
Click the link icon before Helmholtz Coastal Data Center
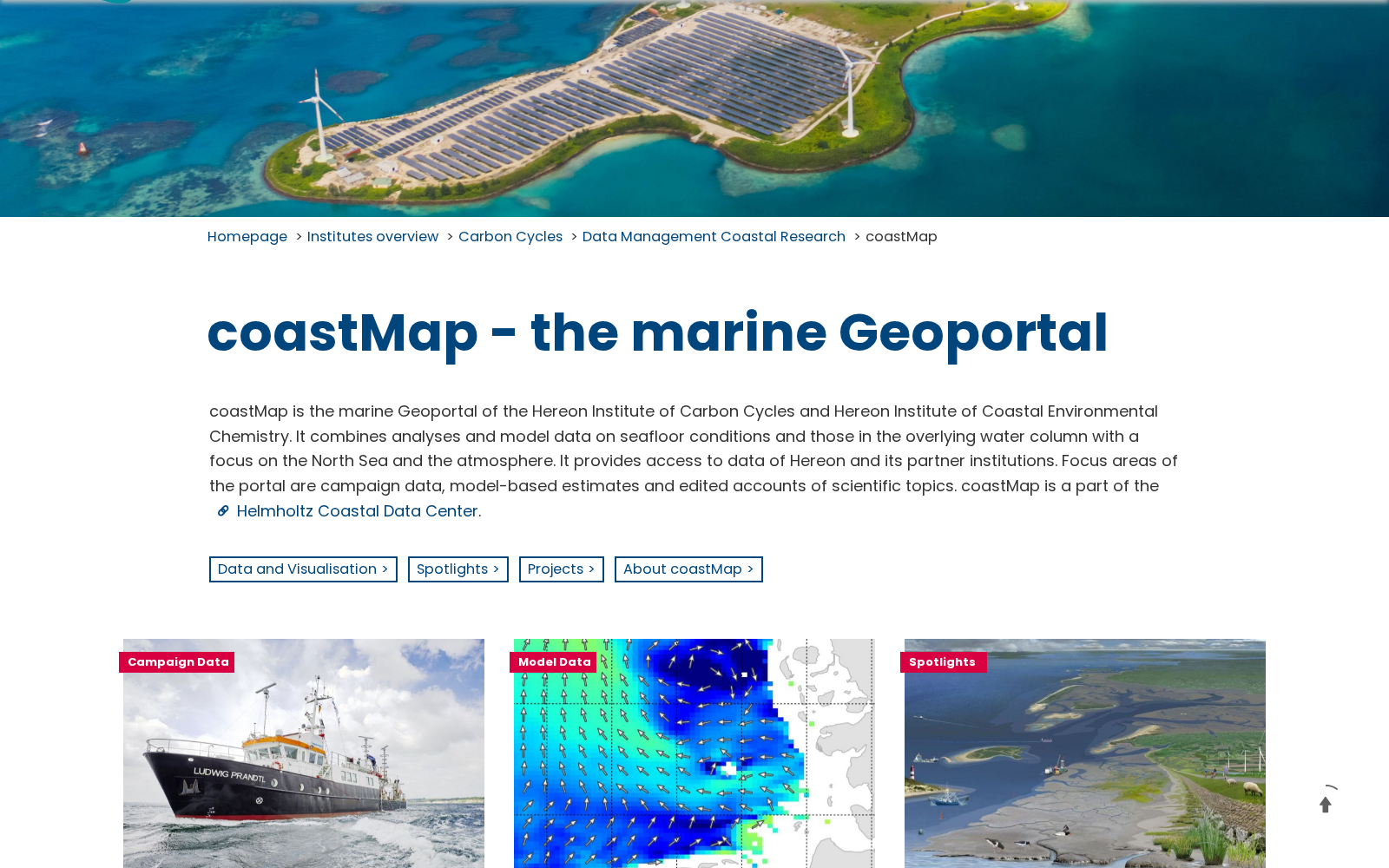coord(223,511)
